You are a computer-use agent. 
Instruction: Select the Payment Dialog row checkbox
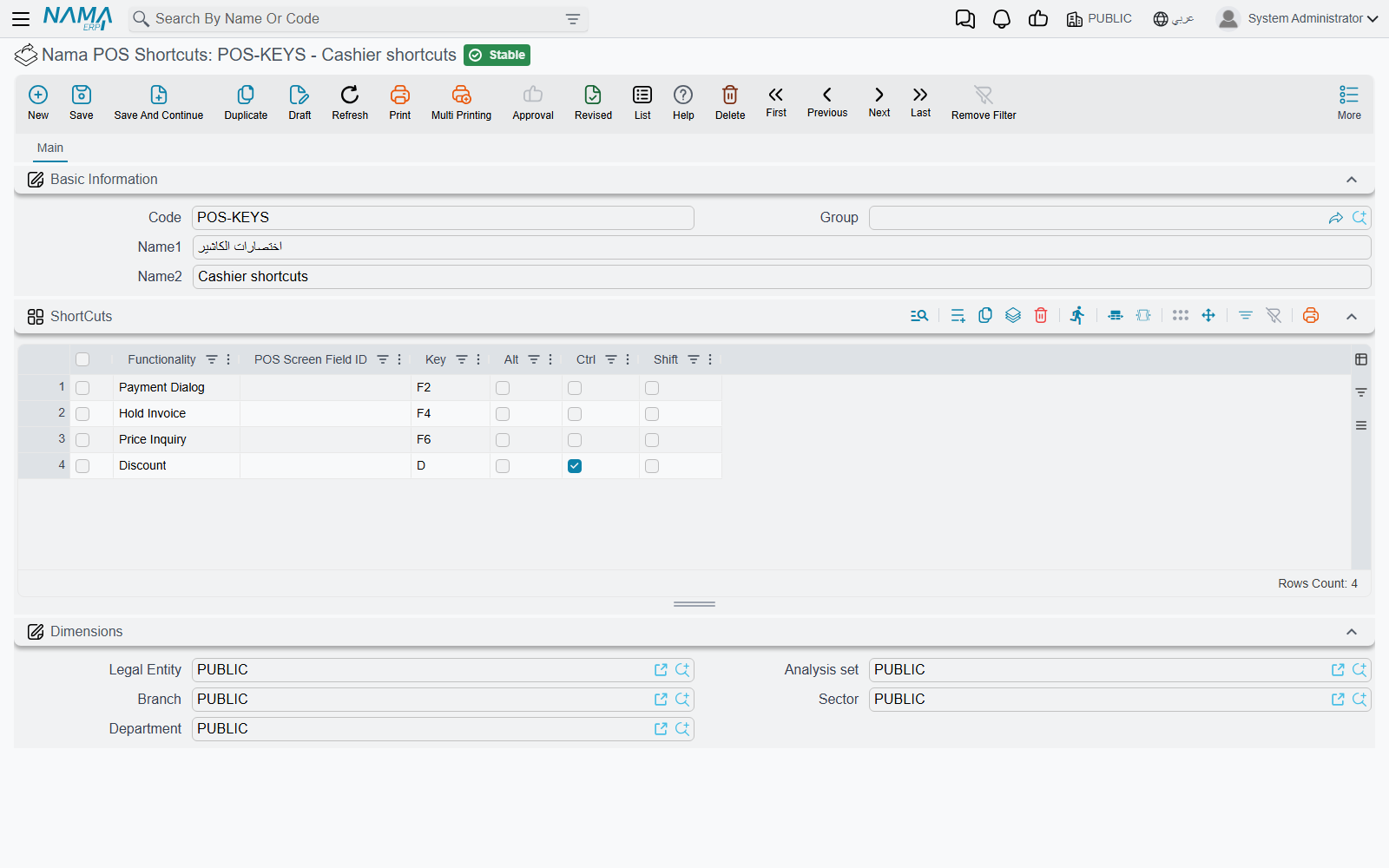click(82, 388)
